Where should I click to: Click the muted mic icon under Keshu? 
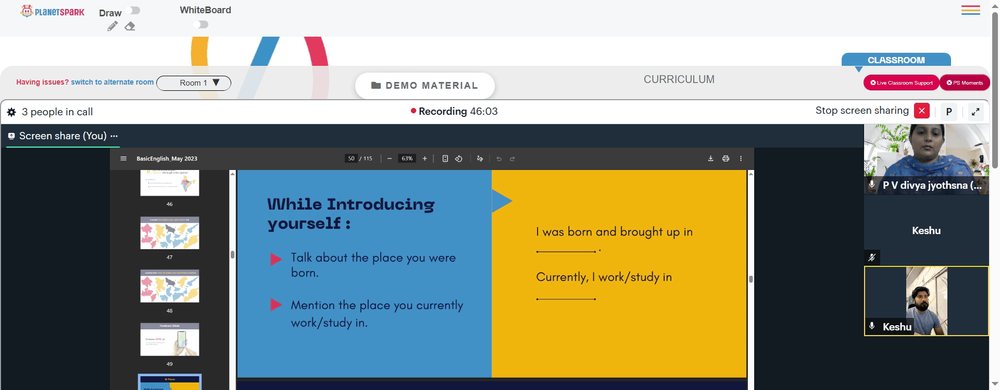(x=872, y=257)
